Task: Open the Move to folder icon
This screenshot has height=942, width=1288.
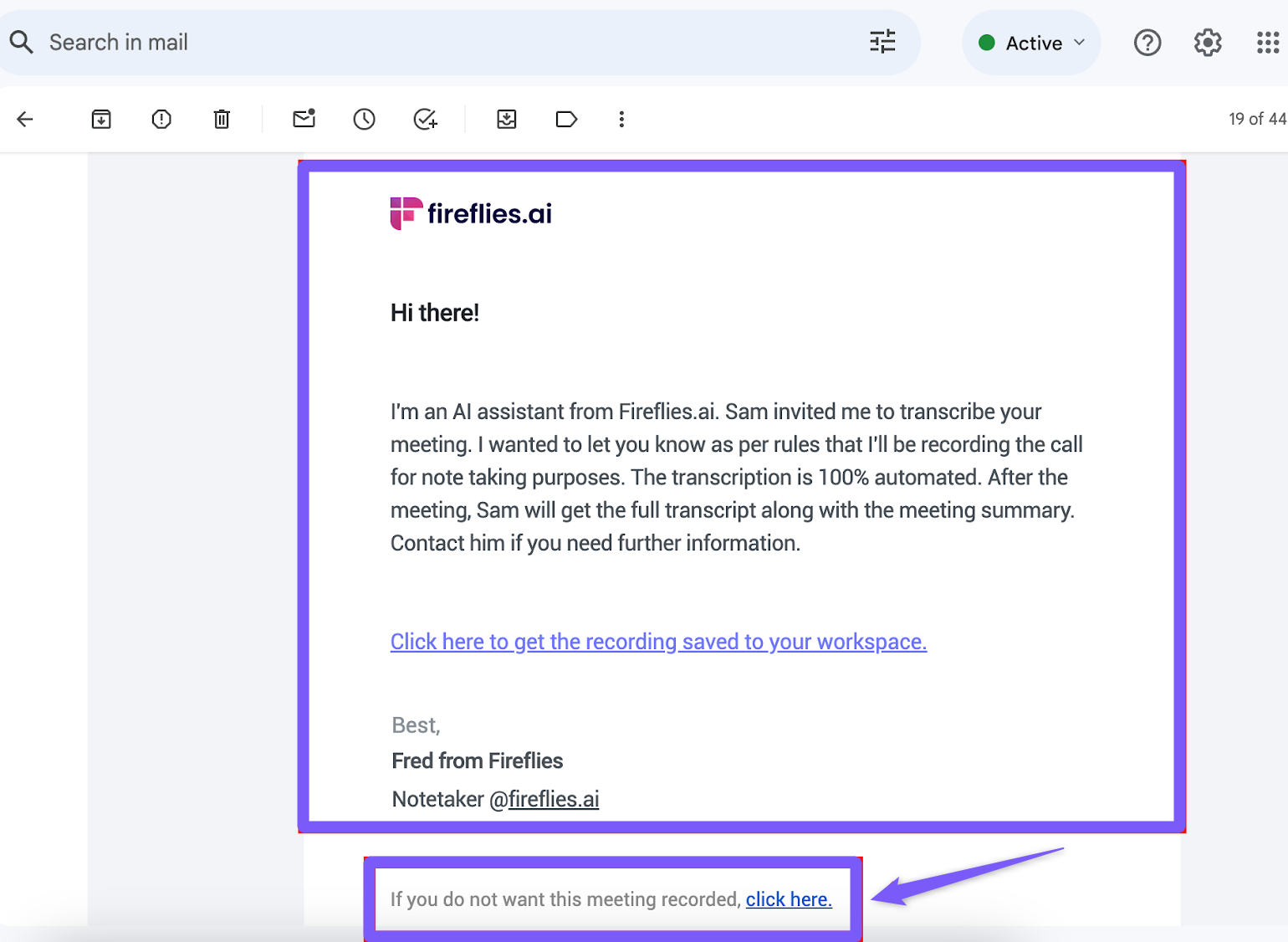Action: 507,120
